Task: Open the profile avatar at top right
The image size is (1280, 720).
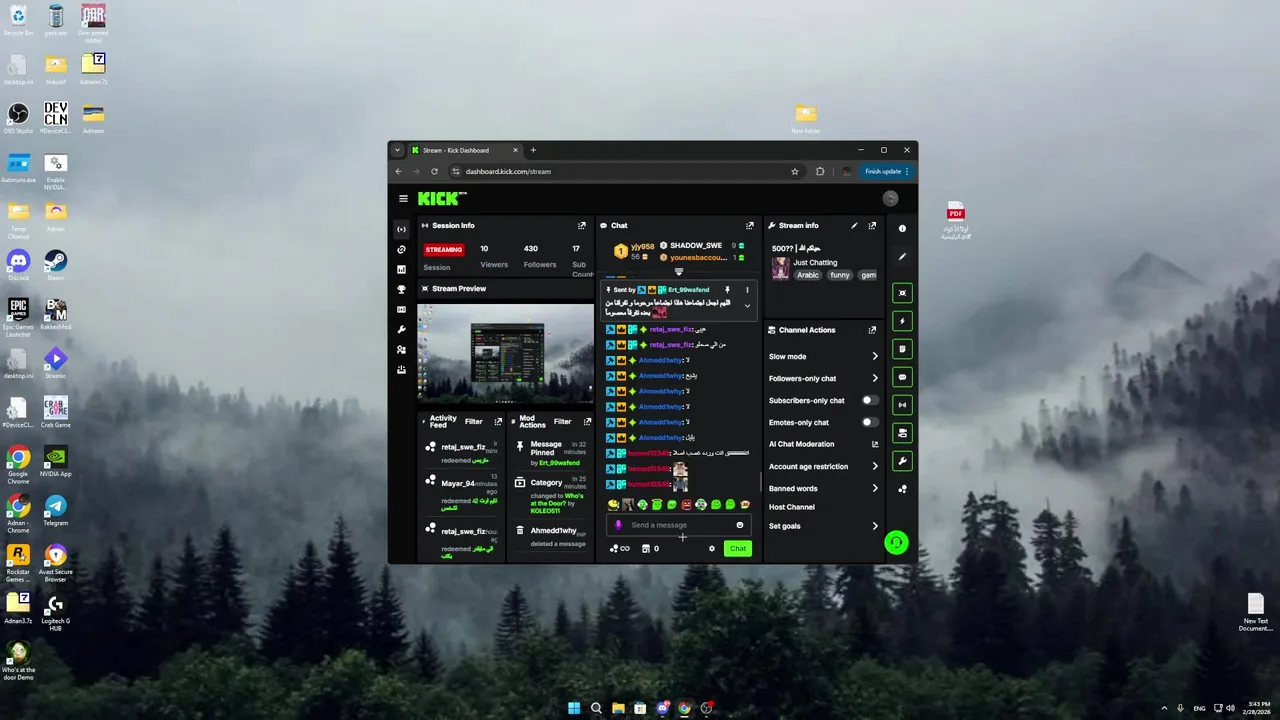Action: [x=890, y=199]
